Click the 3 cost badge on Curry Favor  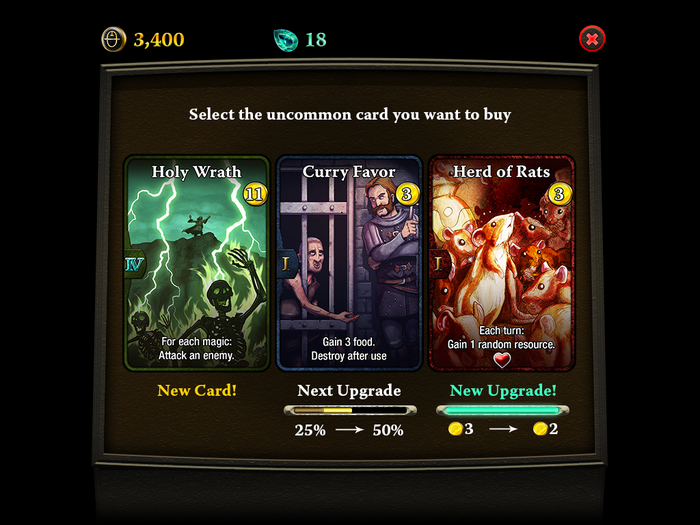407,194
